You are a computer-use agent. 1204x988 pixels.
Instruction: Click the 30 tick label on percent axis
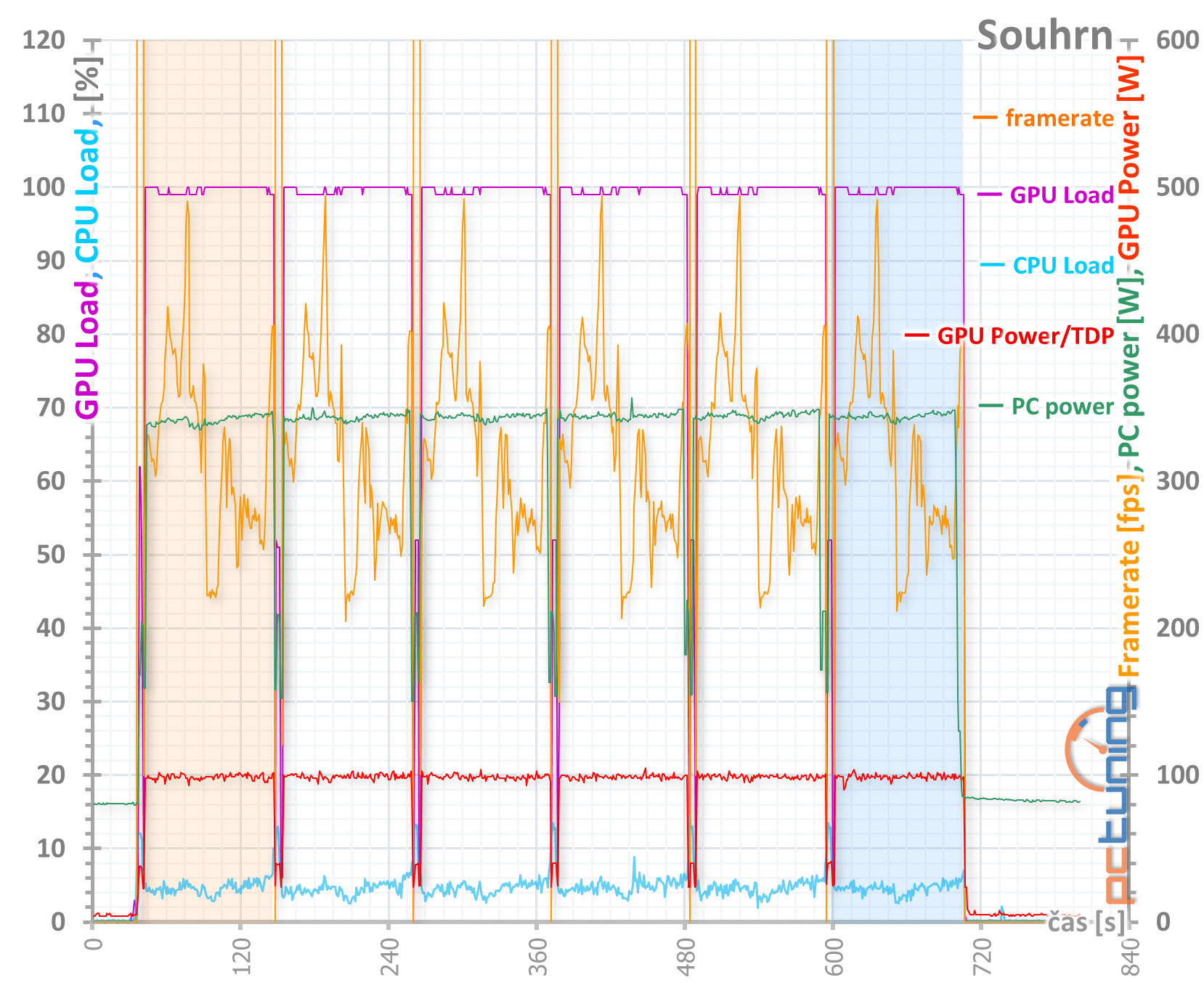coord(51,701)
